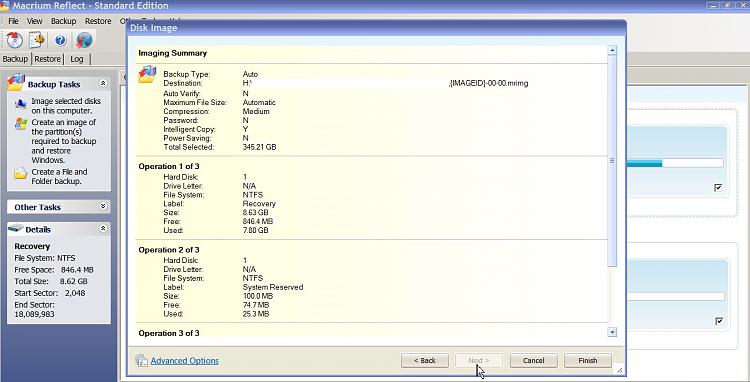
Task: Click End Sector 18,089,983 in Details panel
Action: pyautogui.click(x=34, y=309)
